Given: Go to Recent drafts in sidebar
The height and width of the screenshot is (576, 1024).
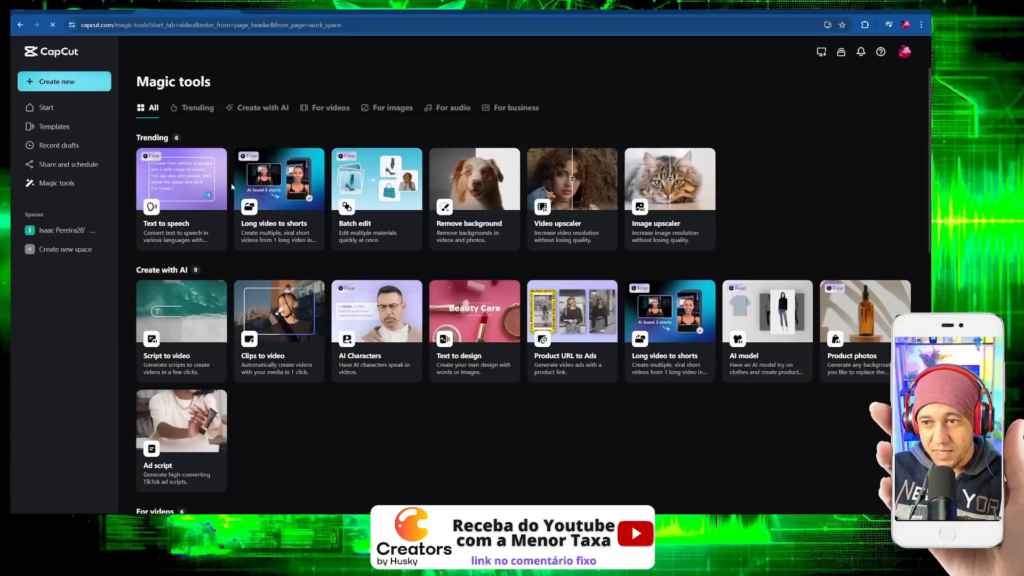Looking at the screenshot, I should 58,145.
